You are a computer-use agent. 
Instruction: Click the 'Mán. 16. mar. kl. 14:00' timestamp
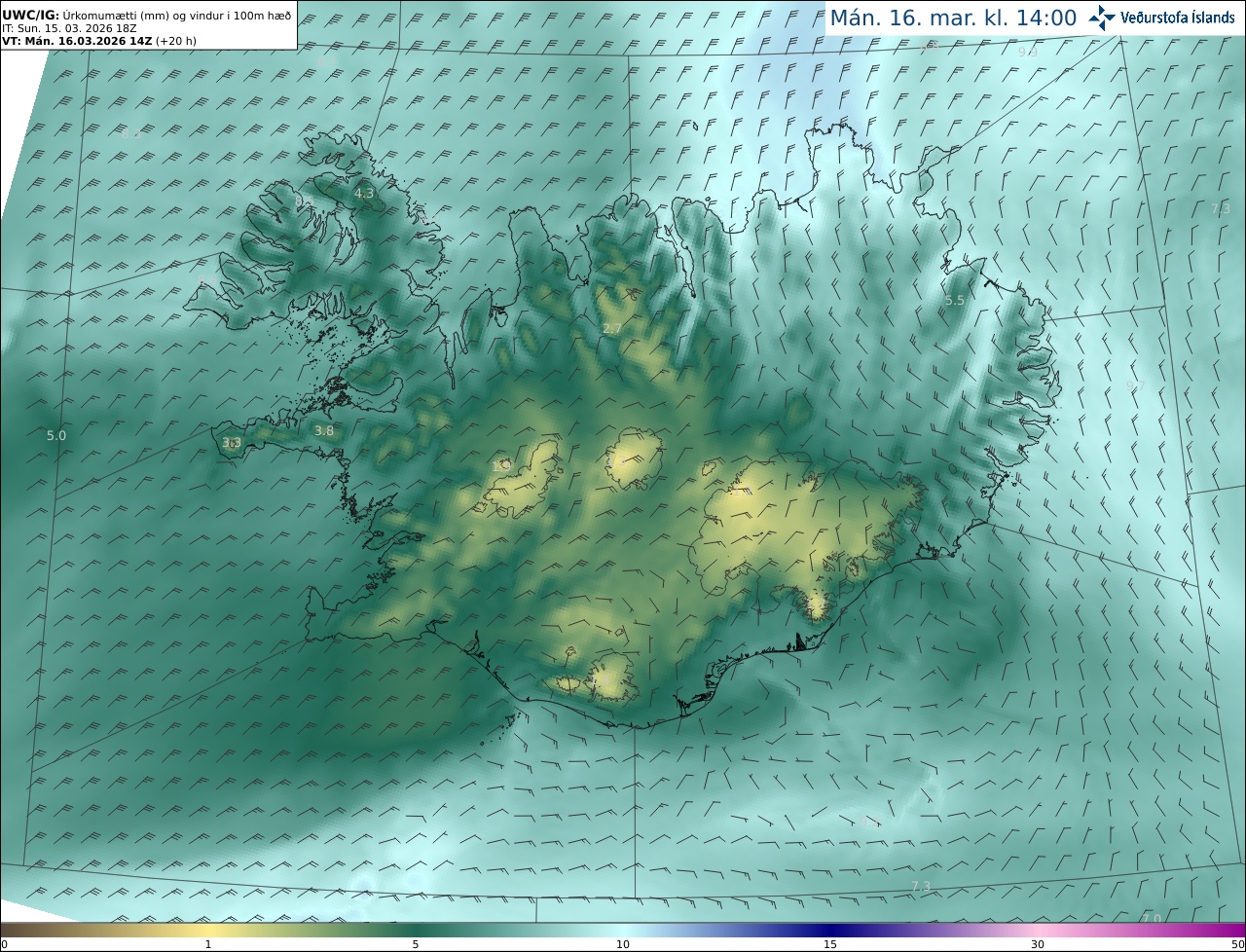pos(953,18)
